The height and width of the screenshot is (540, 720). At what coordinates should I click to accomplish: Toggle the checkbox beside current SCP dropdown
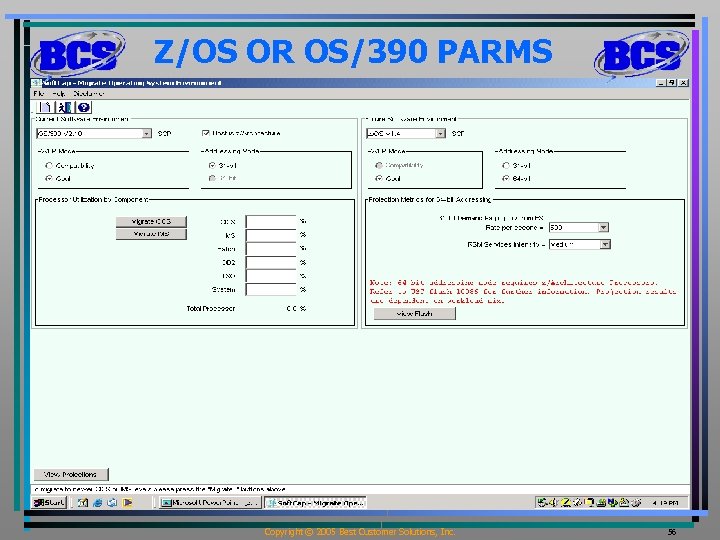coord(205,133)
